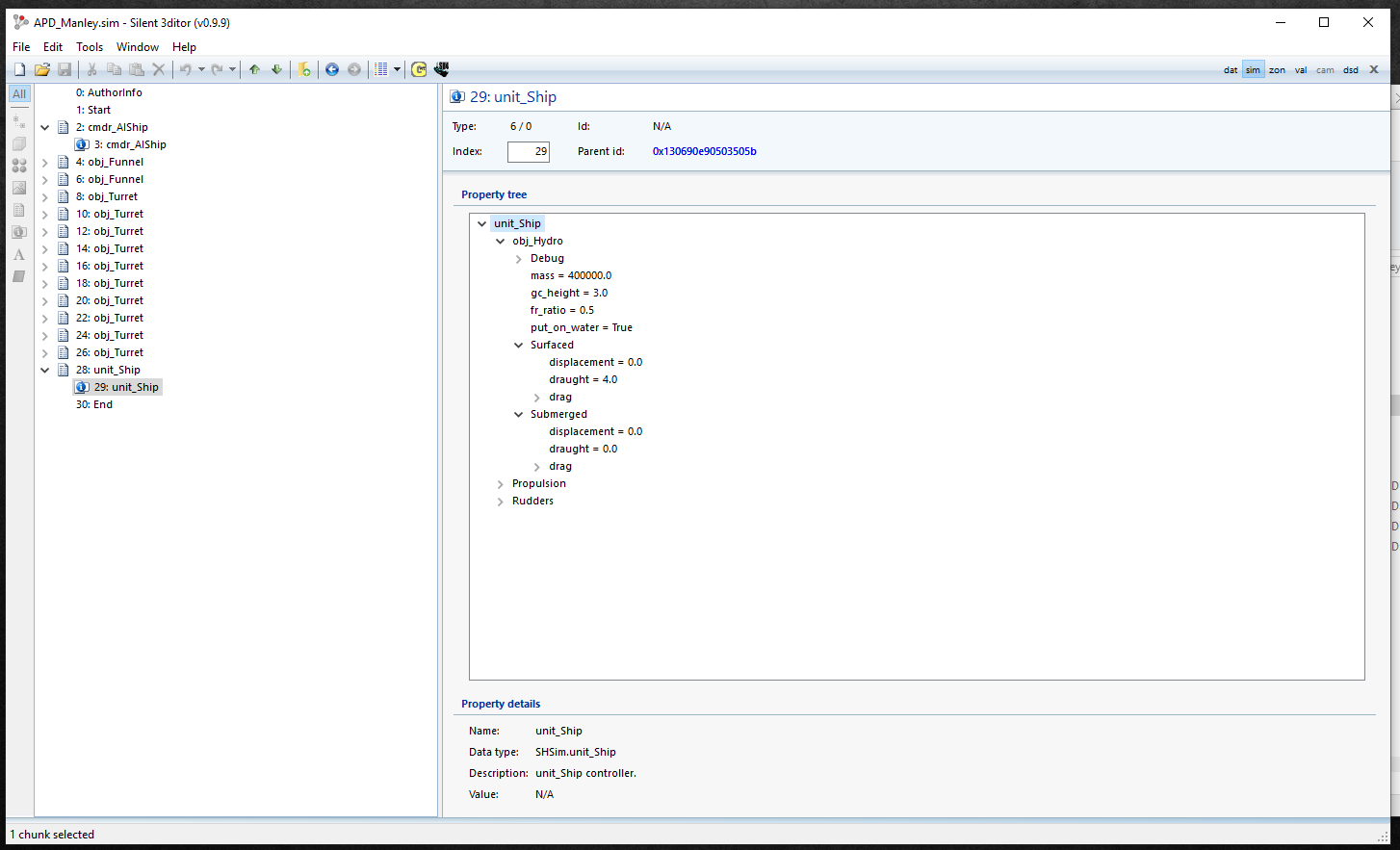Collapse the 28: unit_Ship chunk
Image resolution: width=1400 pixels, height=850 pixels.
click(x=45, y=370)
